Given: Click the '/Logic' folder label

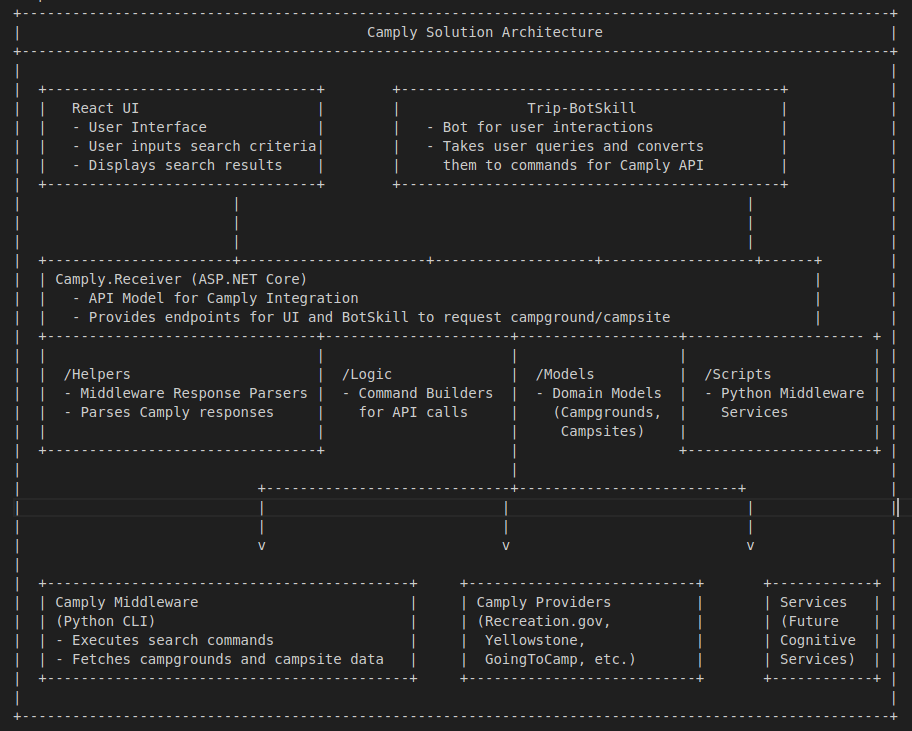Looking at the screenshot, I should pos(367,375).
